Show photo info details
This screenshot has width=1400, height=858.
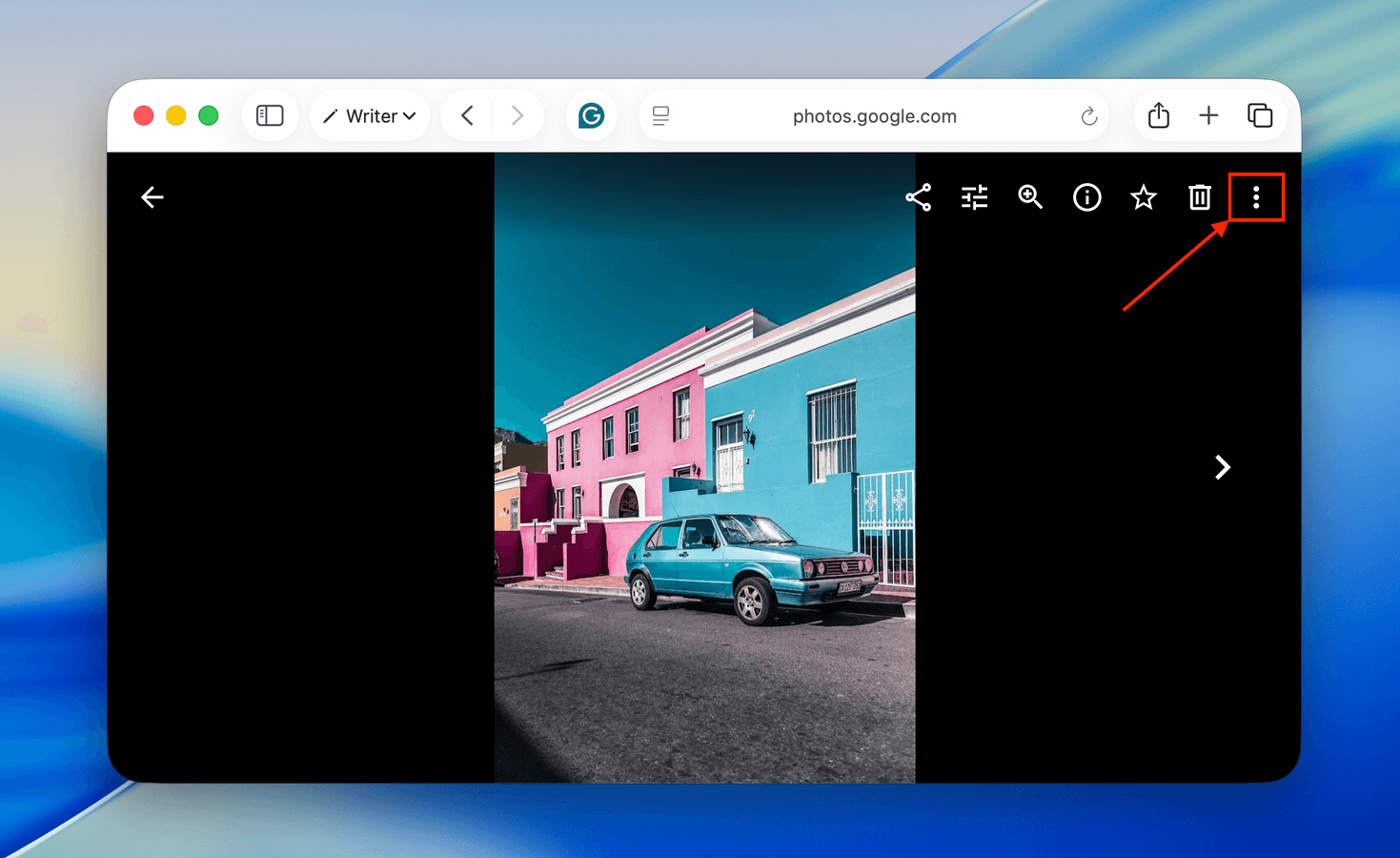pyautogui.click(x=1086, y=197)
